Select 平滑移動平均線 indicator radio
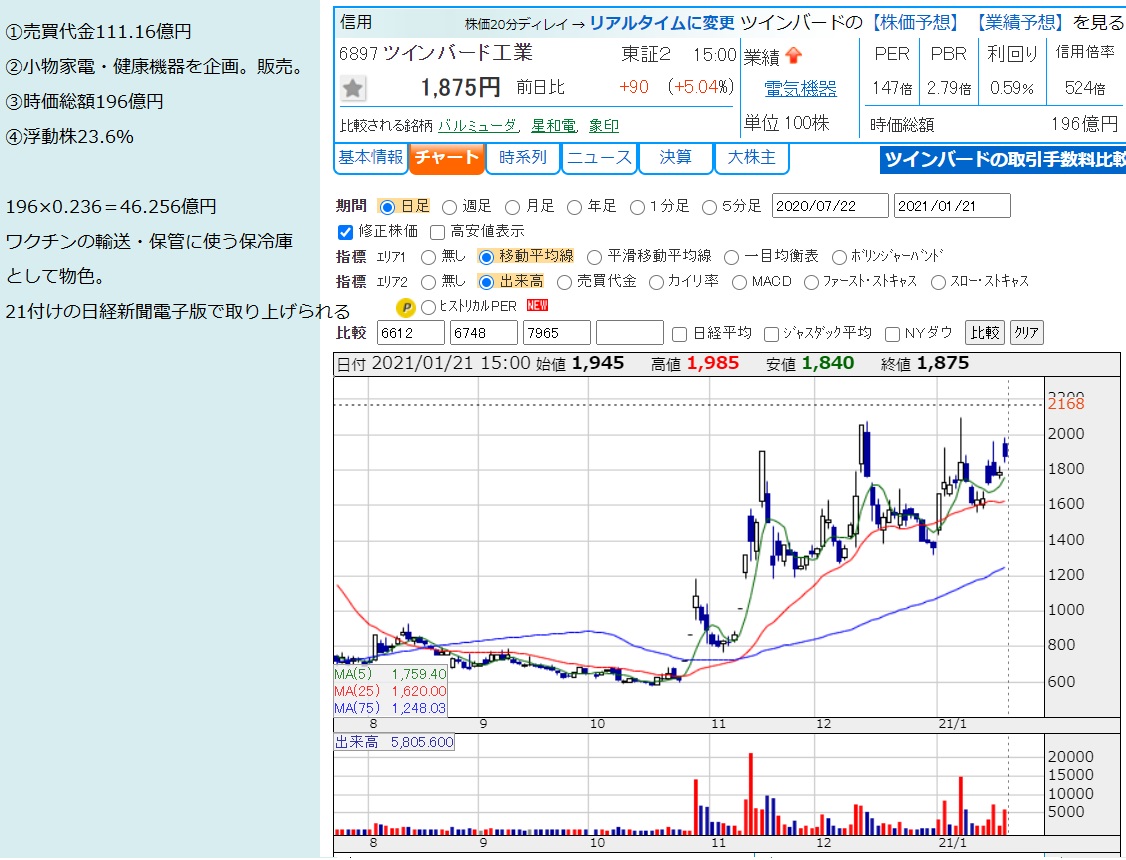The image size is (1126, 860). pos(594,257)
